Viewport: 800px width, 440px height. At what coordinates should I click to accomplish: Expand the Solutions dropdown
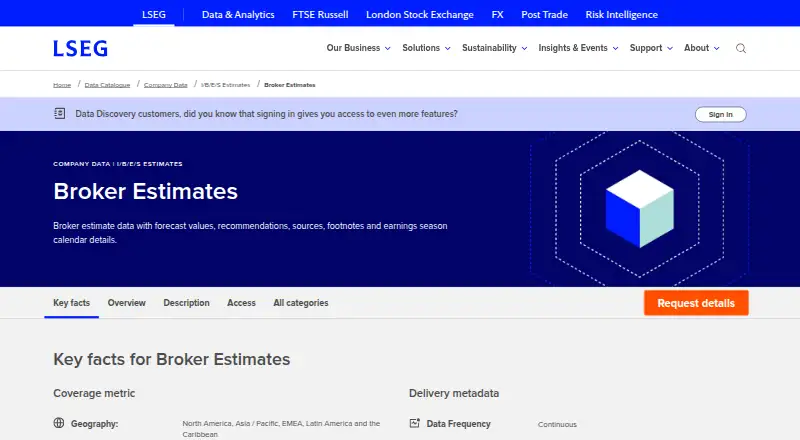[x=426, y=48]
